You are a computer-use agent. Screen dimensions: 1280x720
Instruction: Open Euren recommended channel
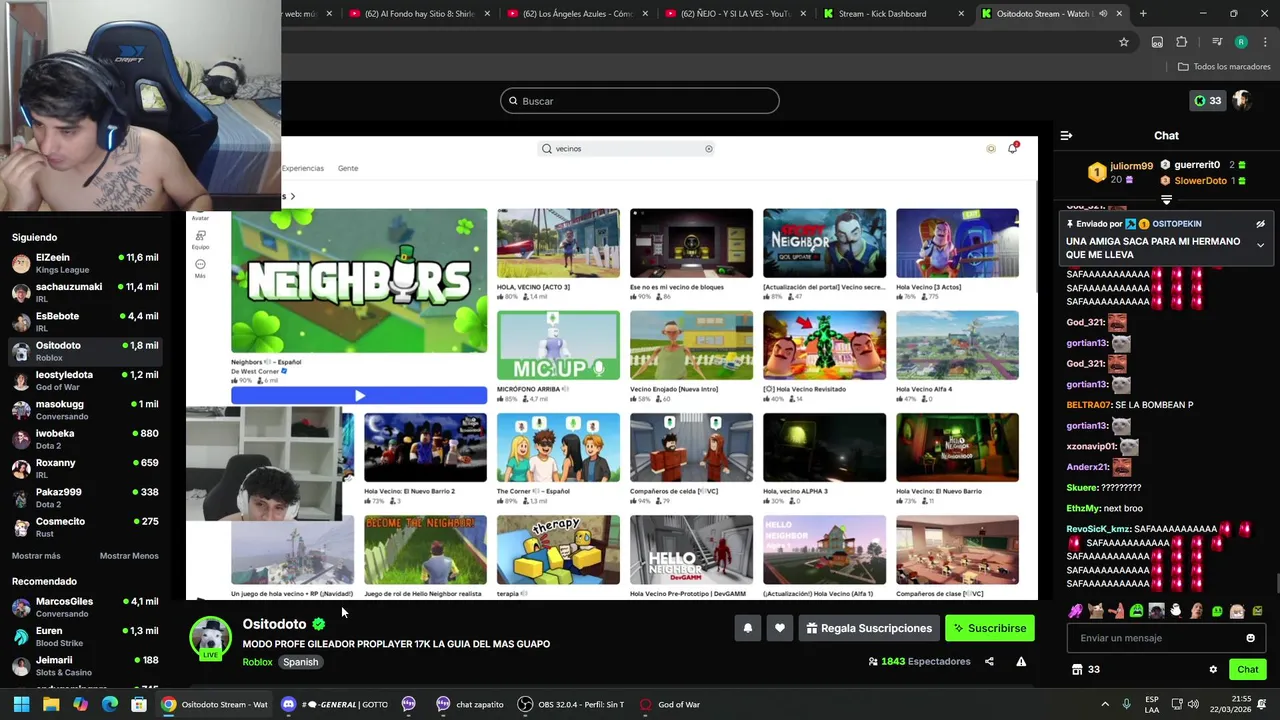click(x=85, y=636)
